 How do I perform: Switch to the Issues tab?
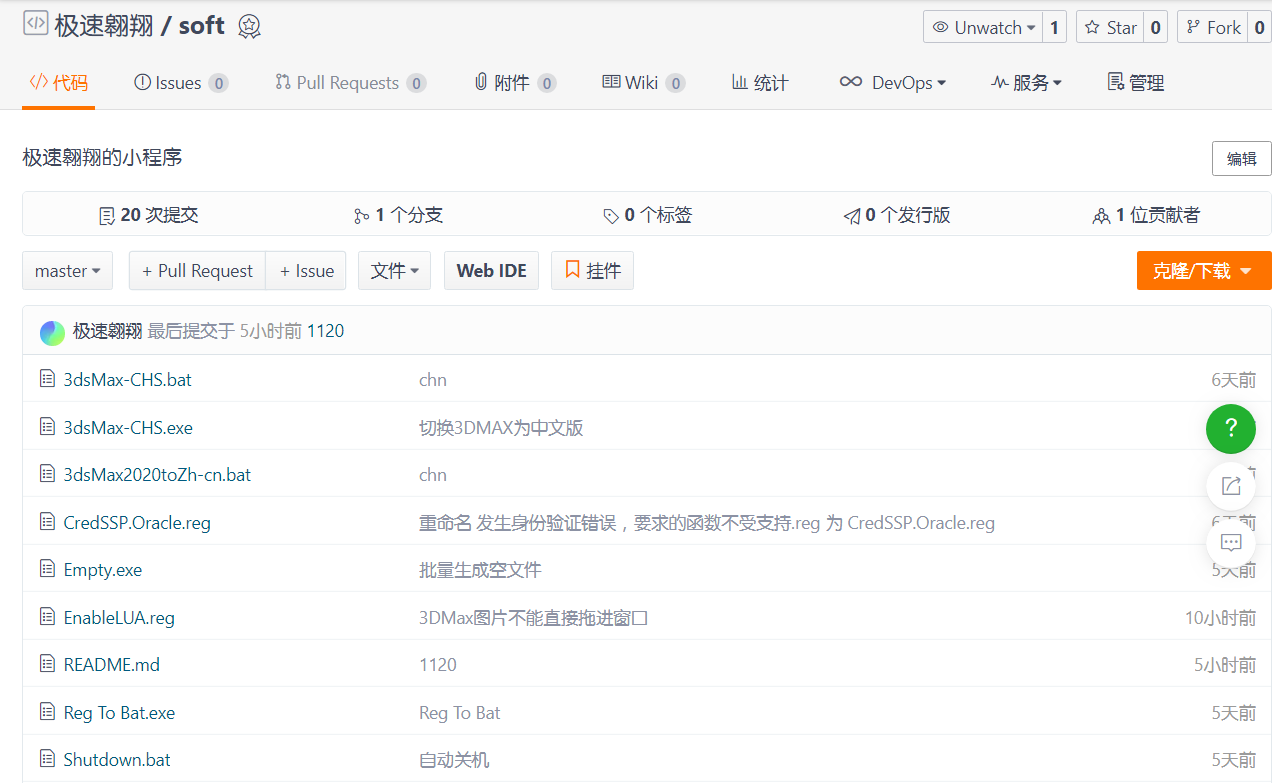pos(178,83)
